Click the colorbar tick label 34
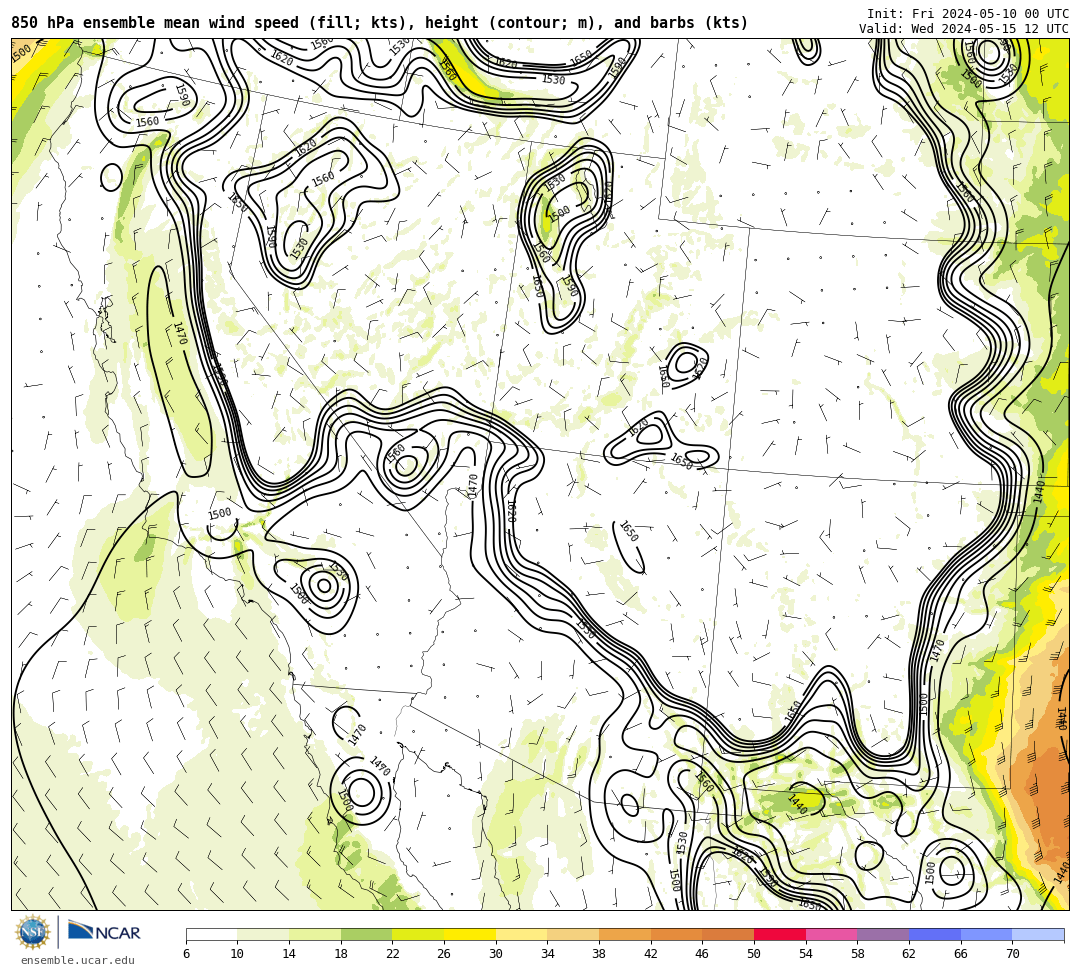The height and width of the screenshot is (973, 1080). click(x=547, y=954)
